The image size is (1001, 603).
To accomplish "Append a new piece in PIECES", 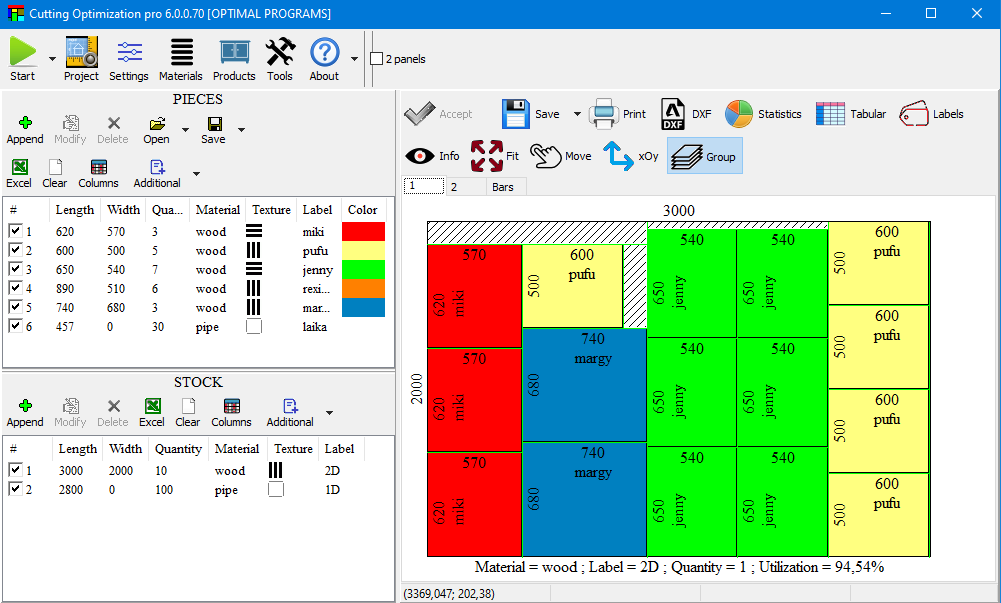I will pos(25,130).
